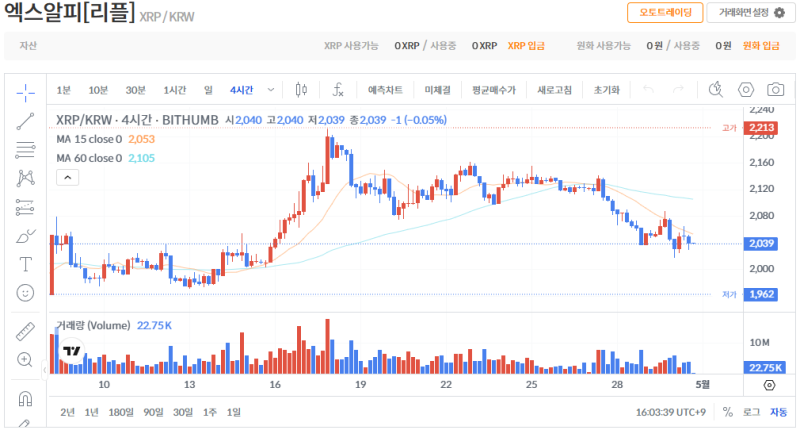Select the crosshair cursor tool
Viewport: 800px width, 430px height.
[25, 92]
